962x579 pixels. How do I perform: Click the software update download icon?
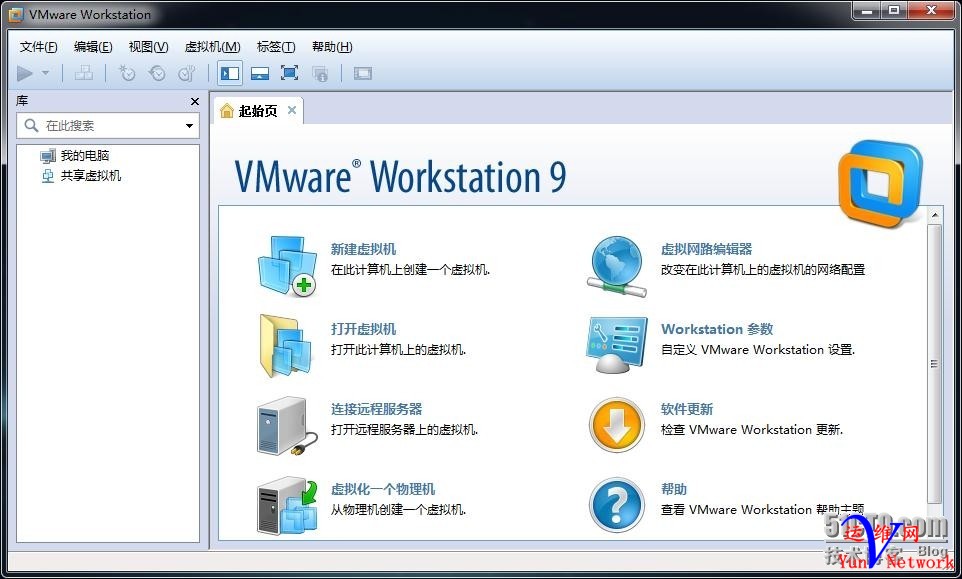tap(617, 425)
